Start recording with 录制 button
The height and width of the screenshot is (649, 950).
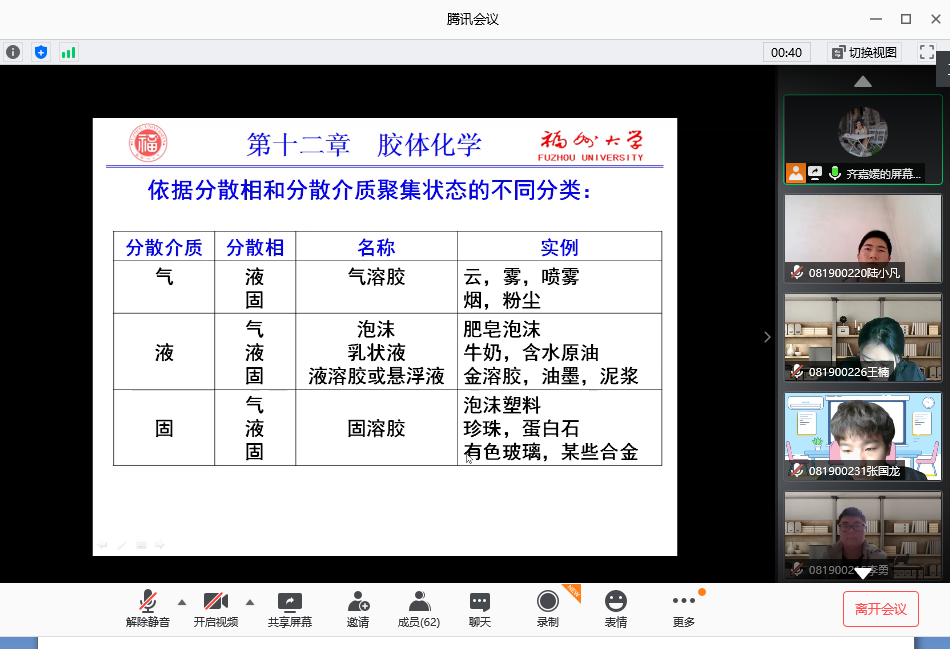[x=547, y=609]
